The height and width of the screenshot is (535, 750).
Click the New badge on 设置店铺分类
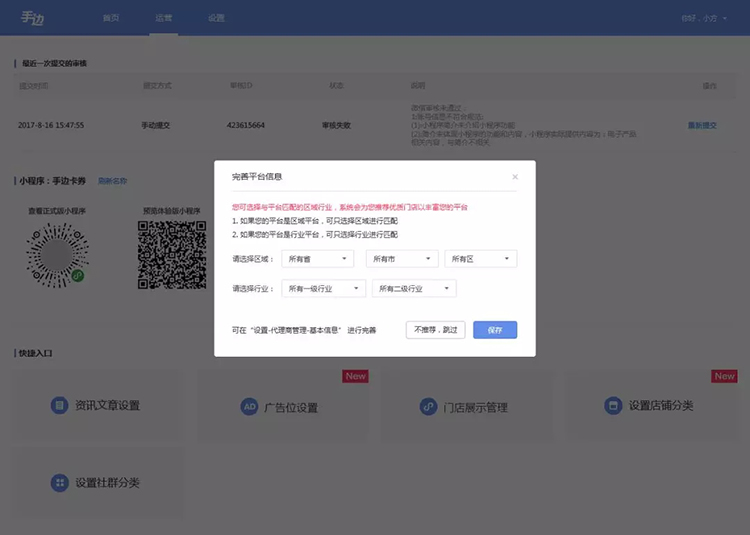click(725, 376)
